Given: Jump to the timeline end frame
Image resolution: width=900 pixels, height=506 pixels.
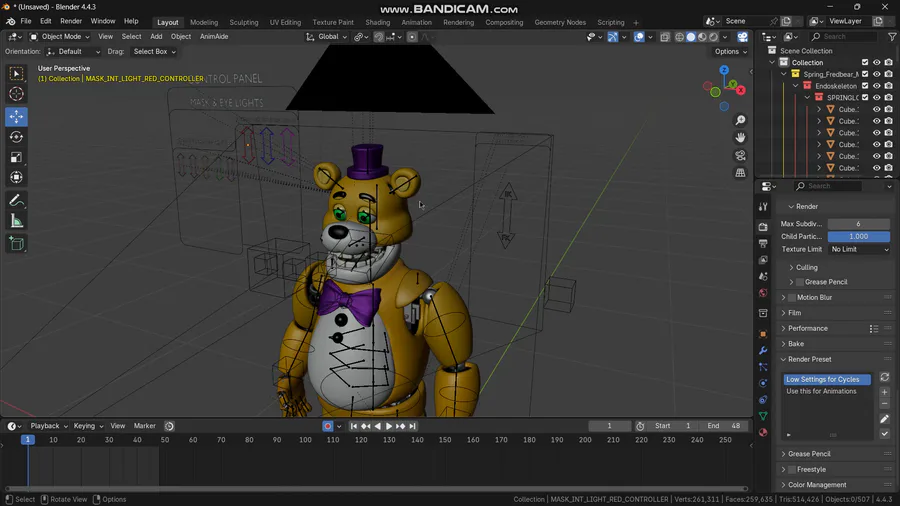Looking at the screenshot, I should pos(413,426).
